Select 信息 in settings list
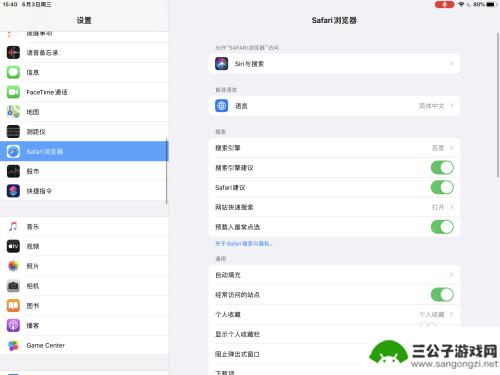Viewport: 500px width, 375px height. click(84, 72)
